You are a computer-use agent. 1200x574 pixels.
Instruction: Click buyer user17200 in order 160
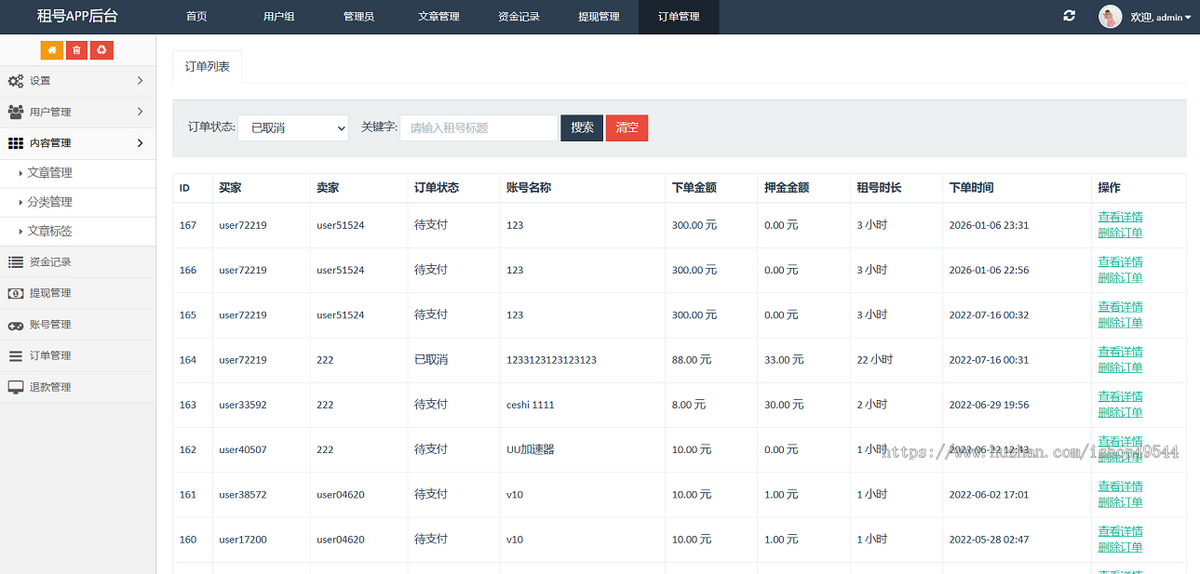point(243,540)
